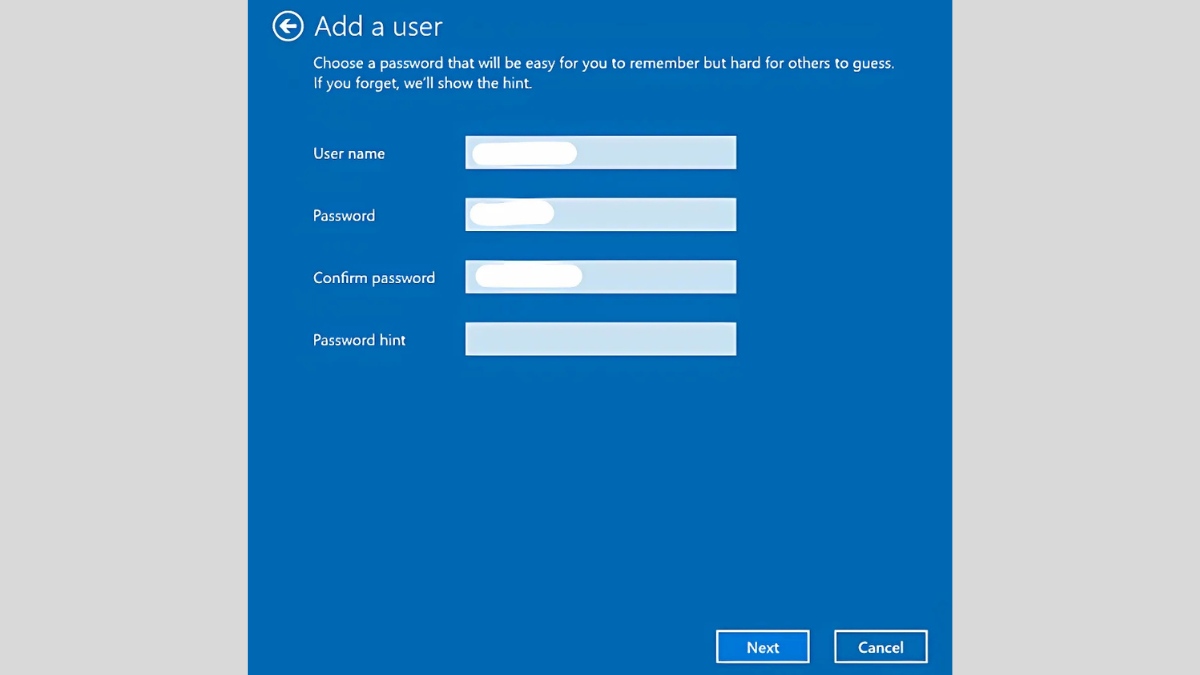The height and width of the screenshot is (675, 1200).
Task: Click the Password hint text box
Action: (x=601, y=339)
